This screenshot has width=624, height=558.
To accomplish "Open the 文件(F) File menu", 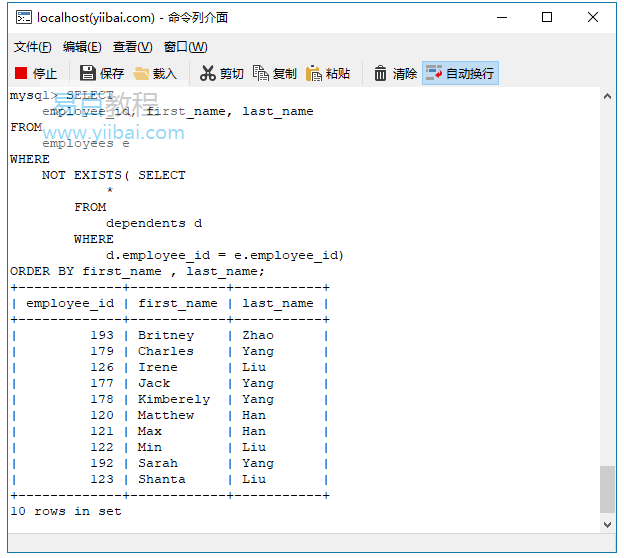I will pos(33,47).
